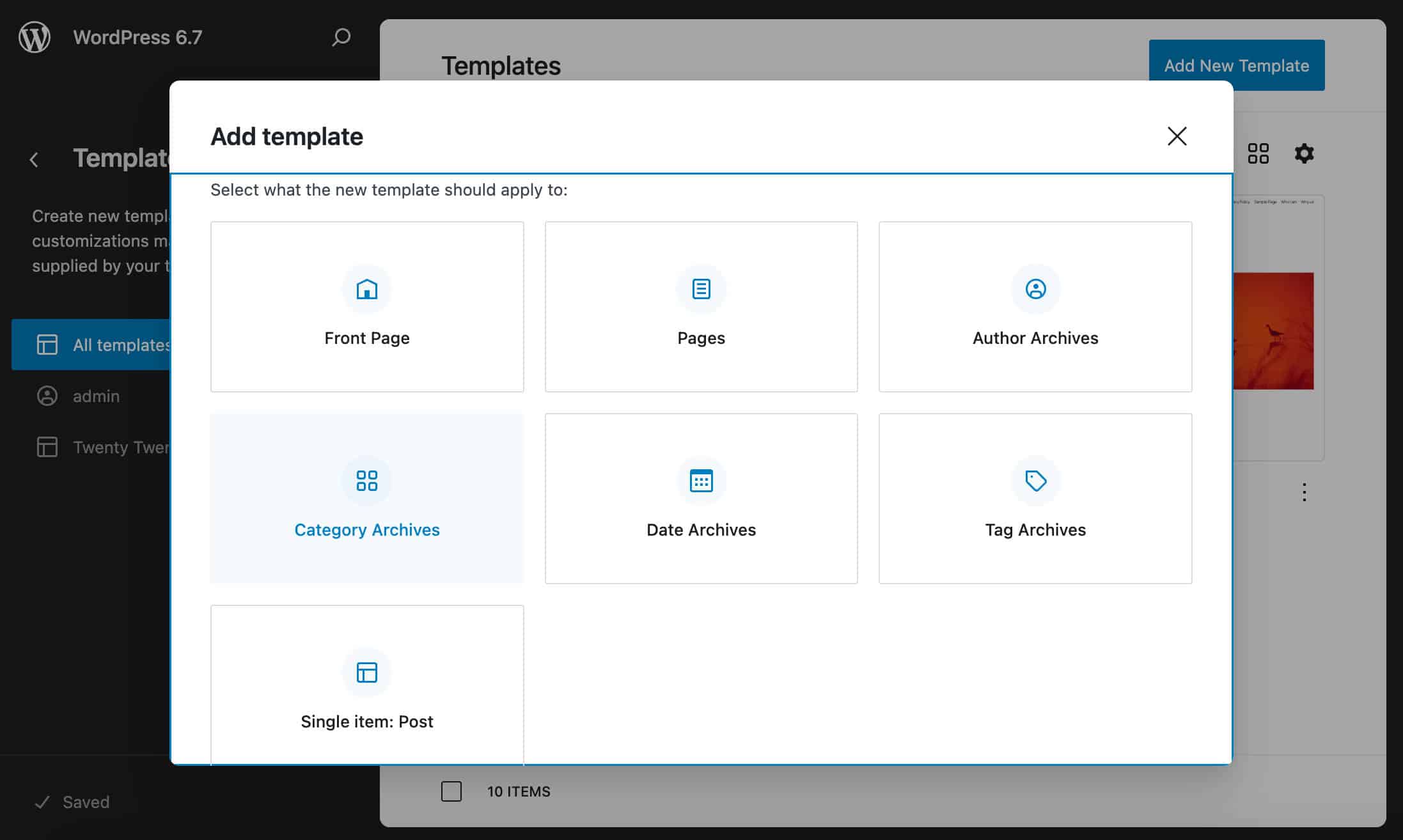Click the Single item Post layout icon
Image resolution: width=1403 pixels, height=840 pixels.
pyautogui.click(x=366, y=672)
